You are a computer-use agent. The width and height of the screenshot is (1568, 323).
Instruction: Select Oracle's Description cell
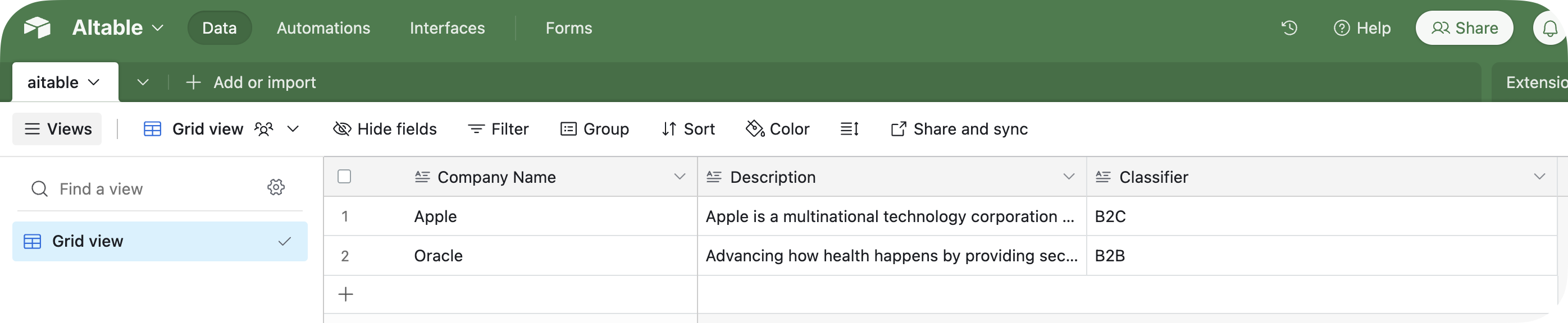coord(892,256)
